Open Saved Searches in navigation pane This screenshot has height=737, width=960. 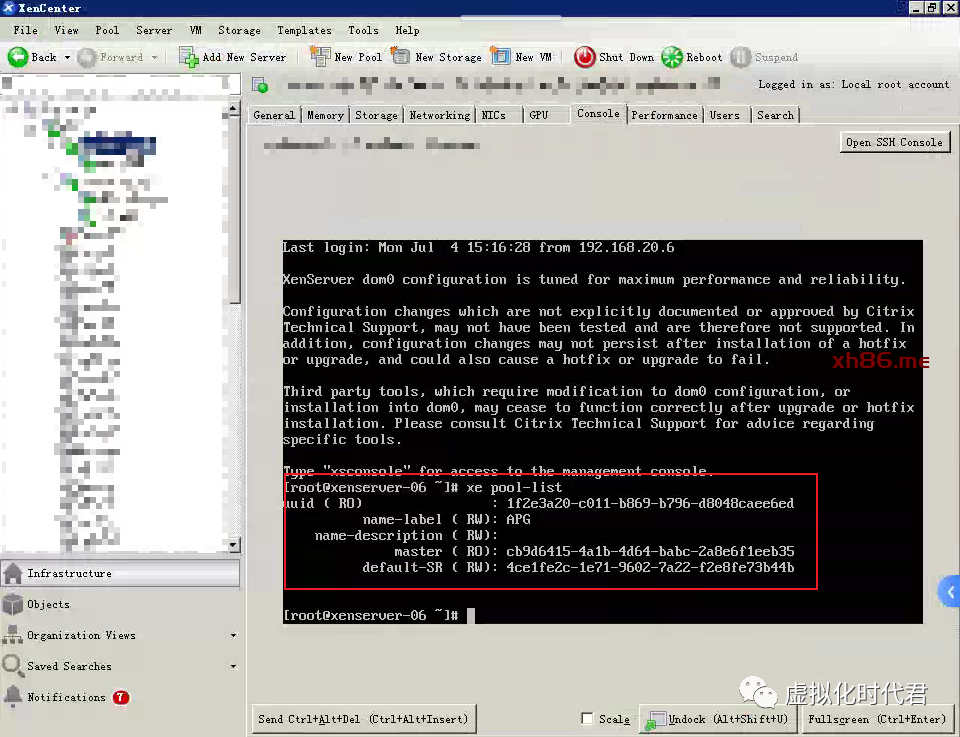[120, 666]
